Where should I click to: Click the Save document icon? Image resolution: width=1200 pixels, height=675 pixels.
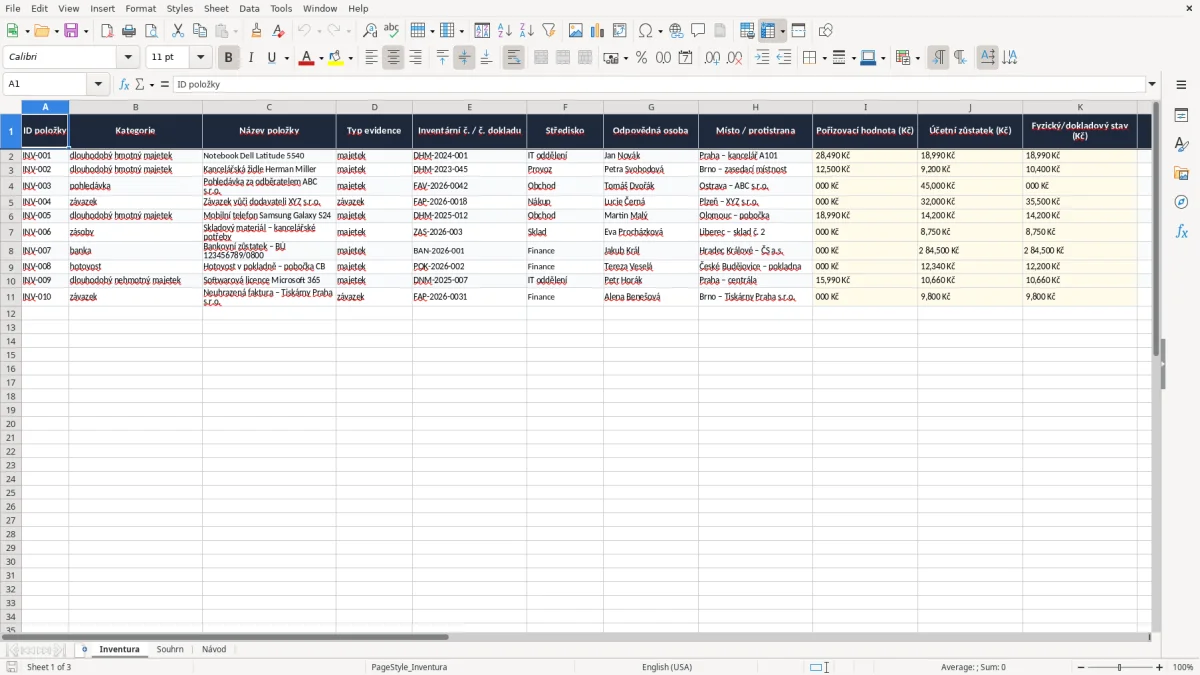(71, 31)
